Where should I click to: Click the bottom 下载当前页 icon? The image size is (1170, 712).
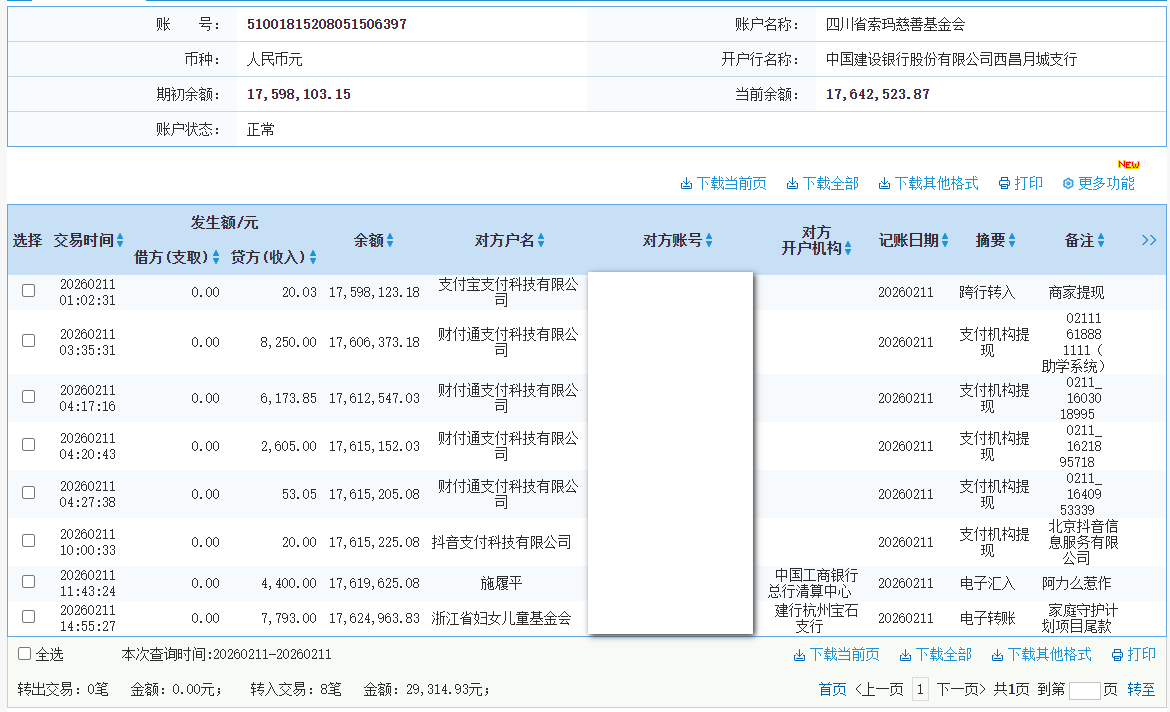(800, 654)
